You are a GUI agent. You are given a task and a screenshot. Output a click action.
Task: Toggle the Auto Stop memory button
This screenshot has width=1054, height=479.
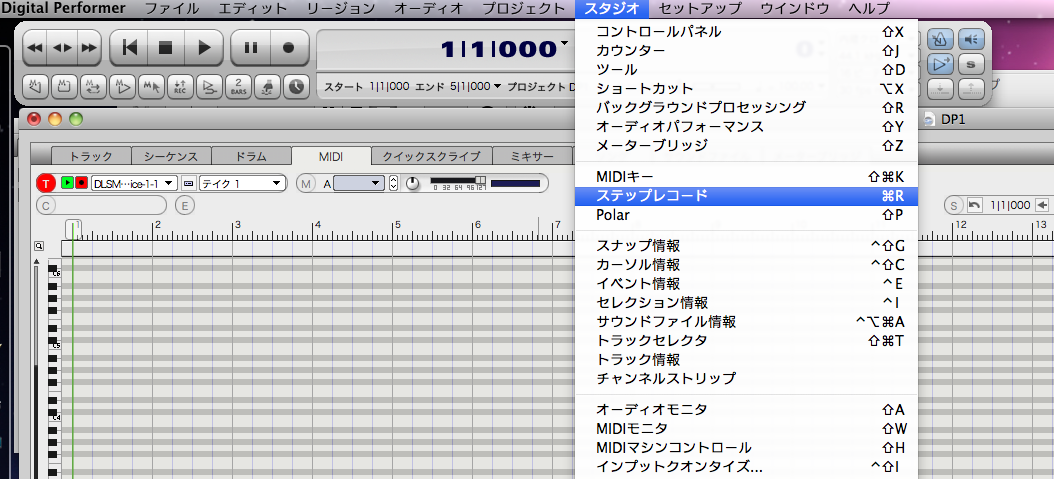pos(65,86)
